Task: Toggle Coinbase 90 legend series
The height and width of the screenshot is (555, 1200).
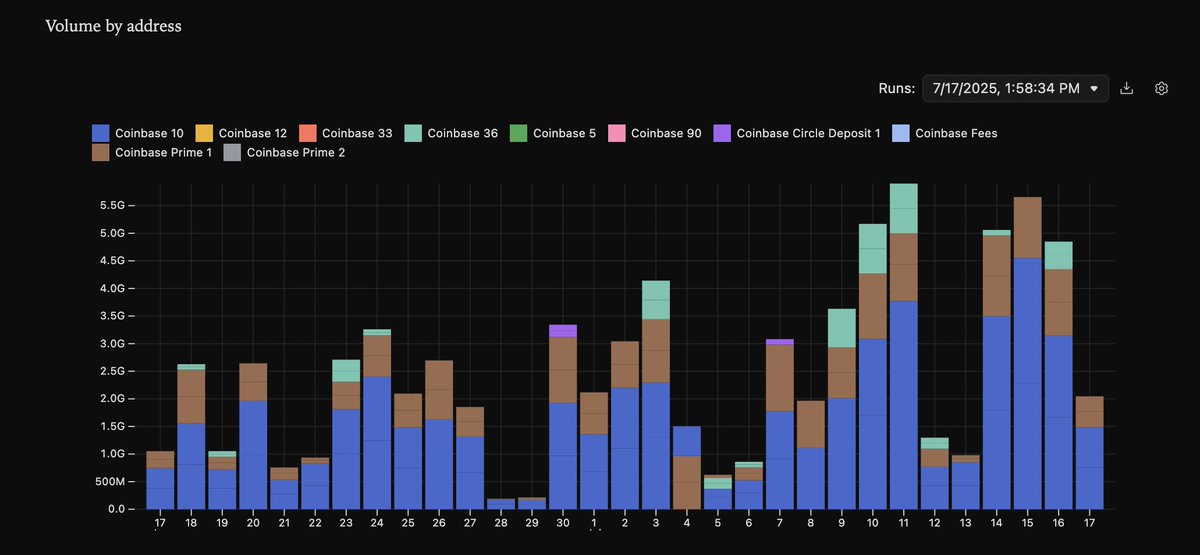Action: tap(655, 133)
